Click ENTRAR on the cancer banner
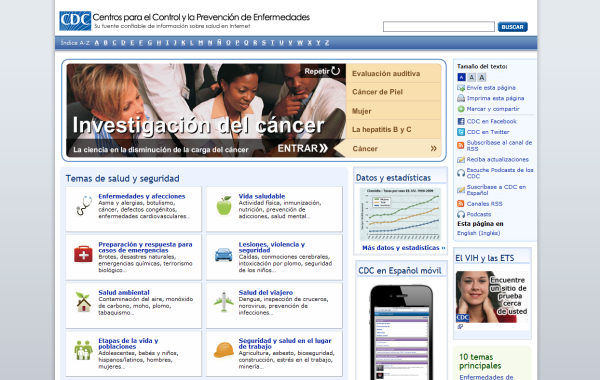This screenshot has width=600, height=380. (x=303, y=148)
